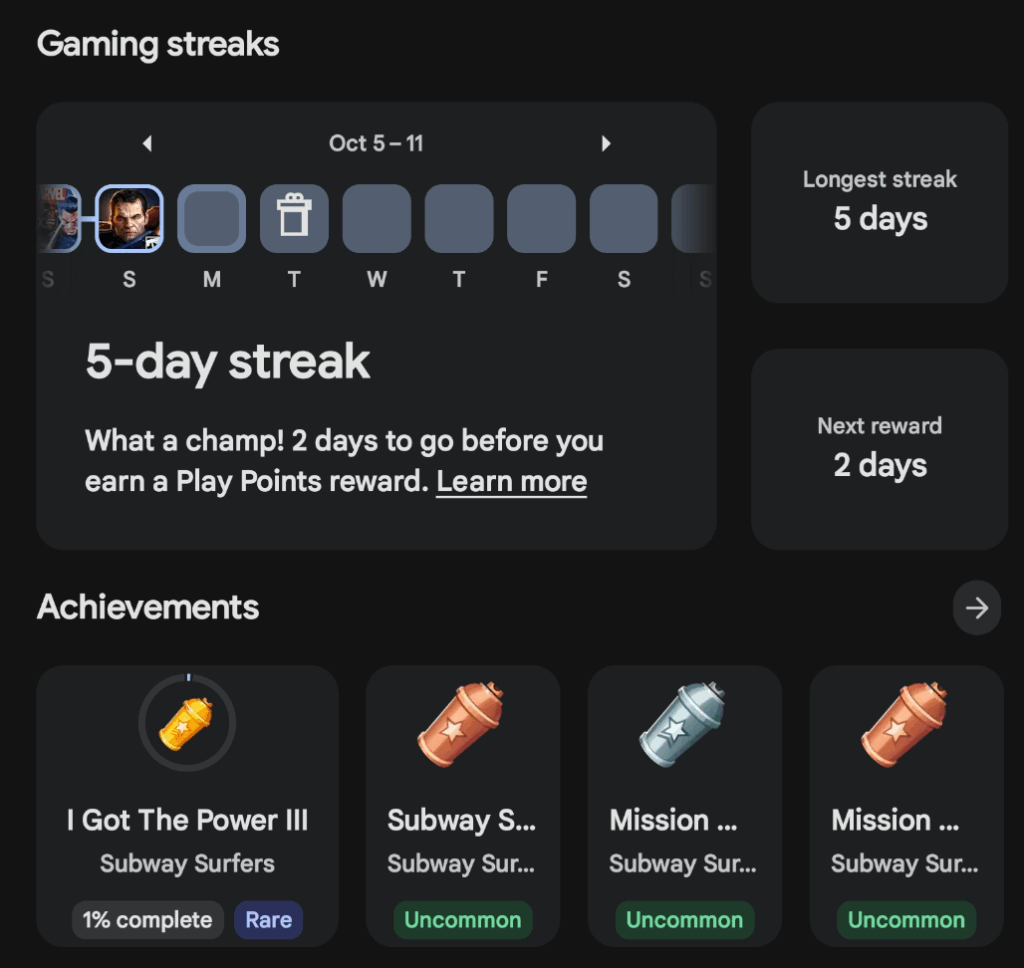Open the Next reward card
This screenshot has height=968, width=1024.
click(879, 449)
